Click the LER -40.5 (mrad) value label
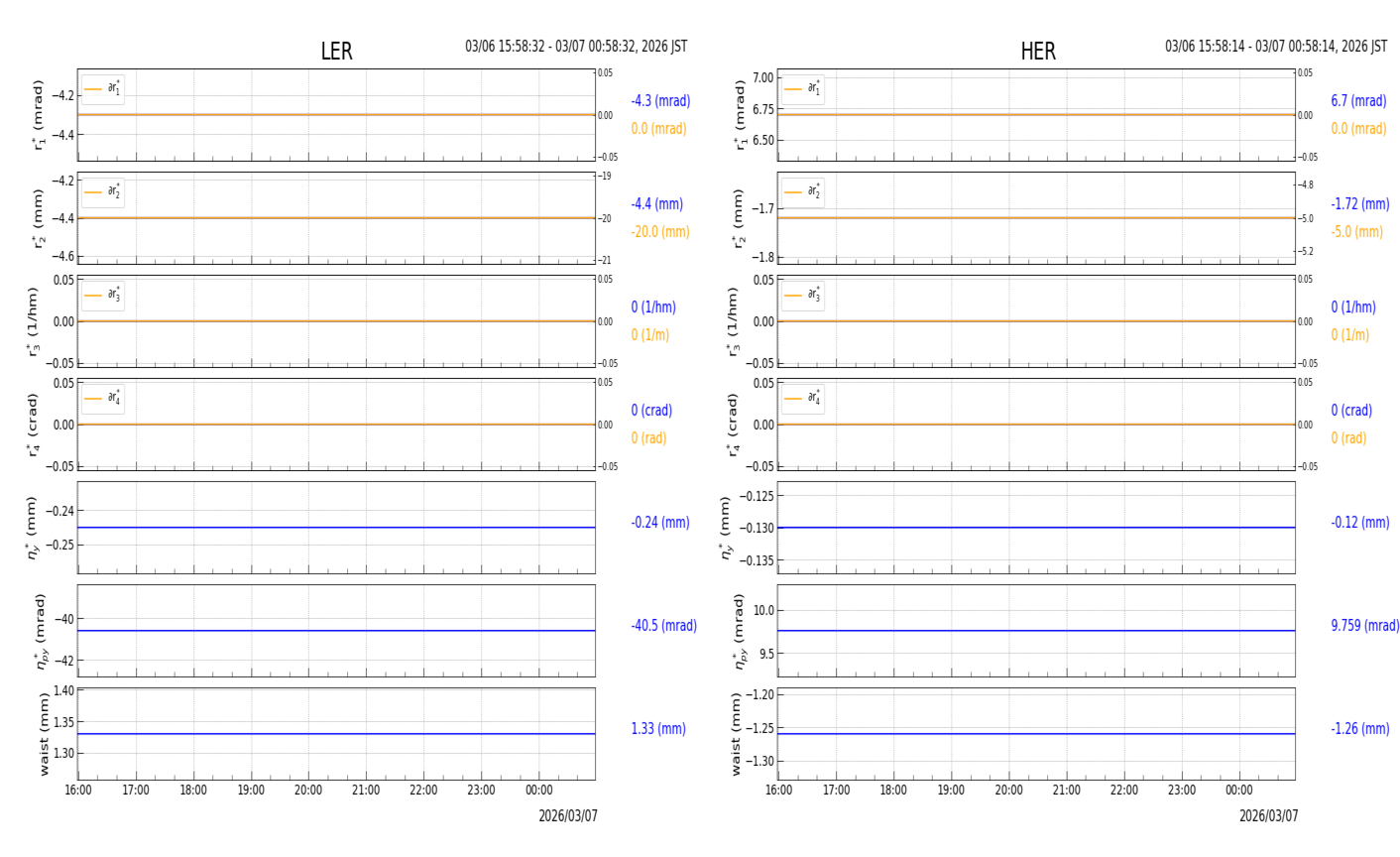This screenshot has height=857, width=1400. point(663,626)
